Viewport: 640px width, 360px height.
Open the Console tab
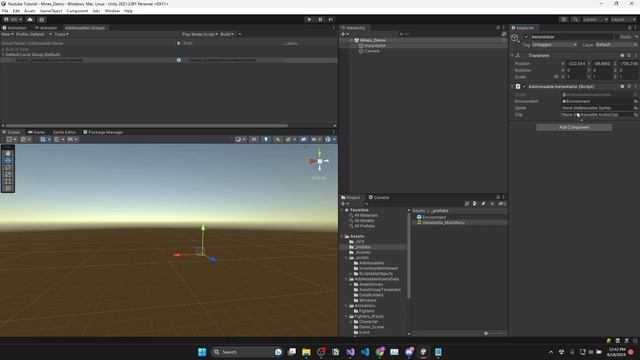point(379,198)
